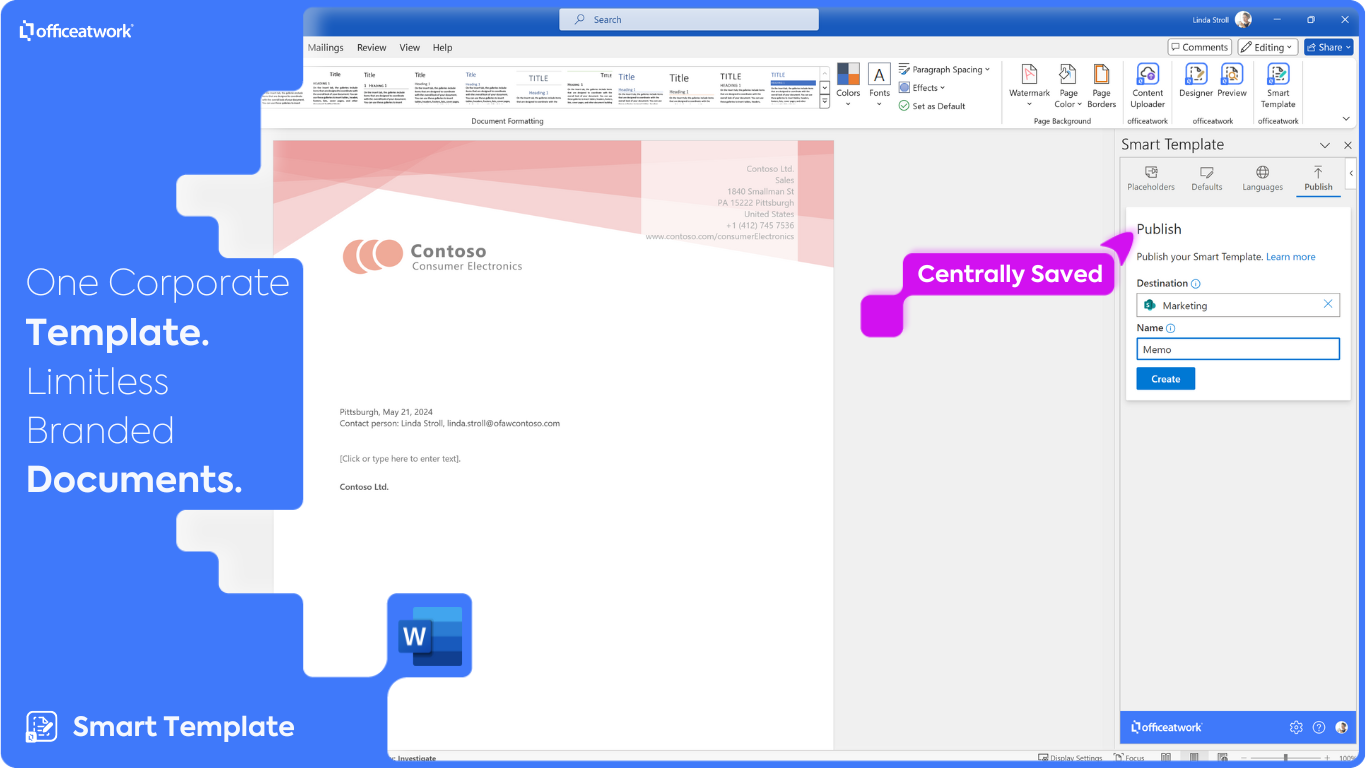1366x768 pixels.
Task: Click the Share button
Action: [x=1328, y=47]
